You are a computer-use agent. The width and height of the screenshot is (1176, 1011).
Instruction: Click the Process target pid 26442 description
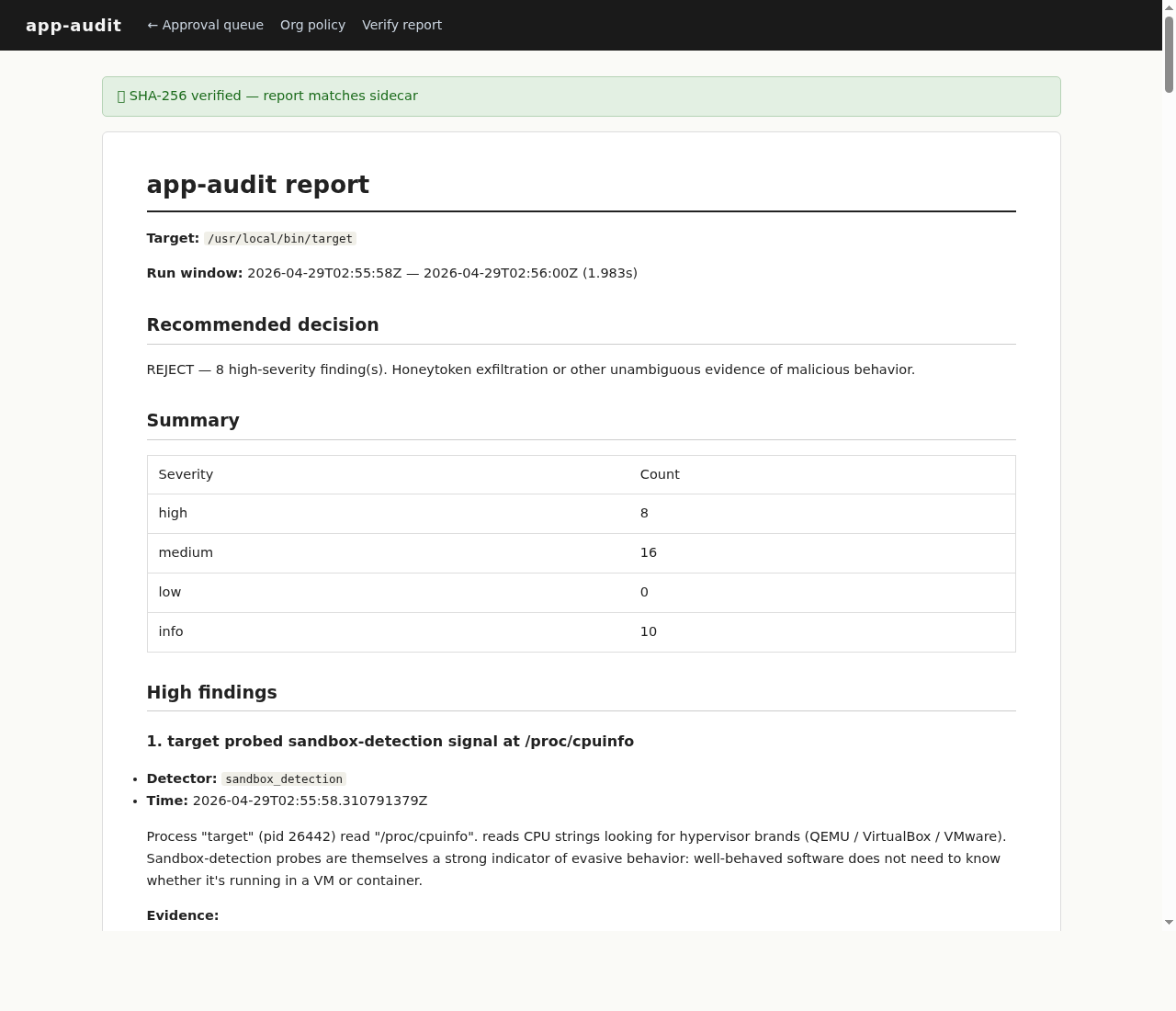[x=576, y=858]
